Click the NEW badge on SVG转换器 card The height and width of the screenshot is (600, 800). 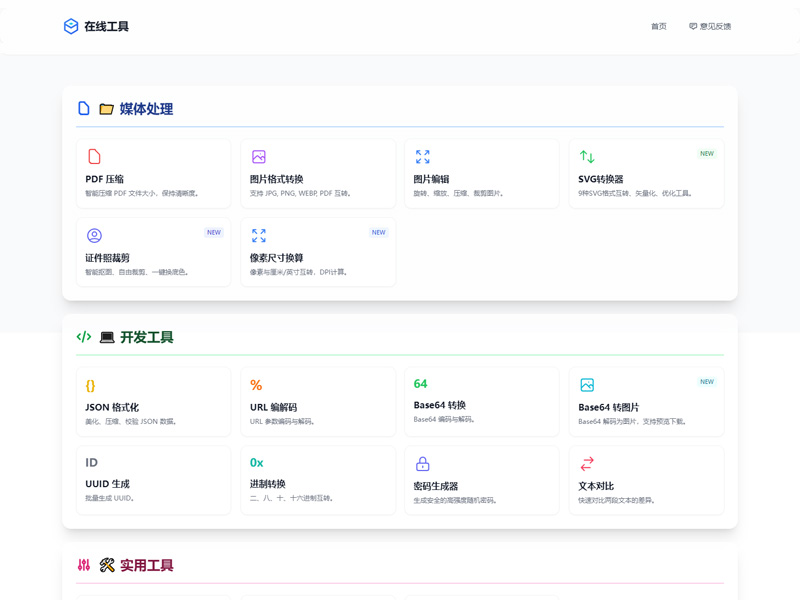click(x=707, y=154)
